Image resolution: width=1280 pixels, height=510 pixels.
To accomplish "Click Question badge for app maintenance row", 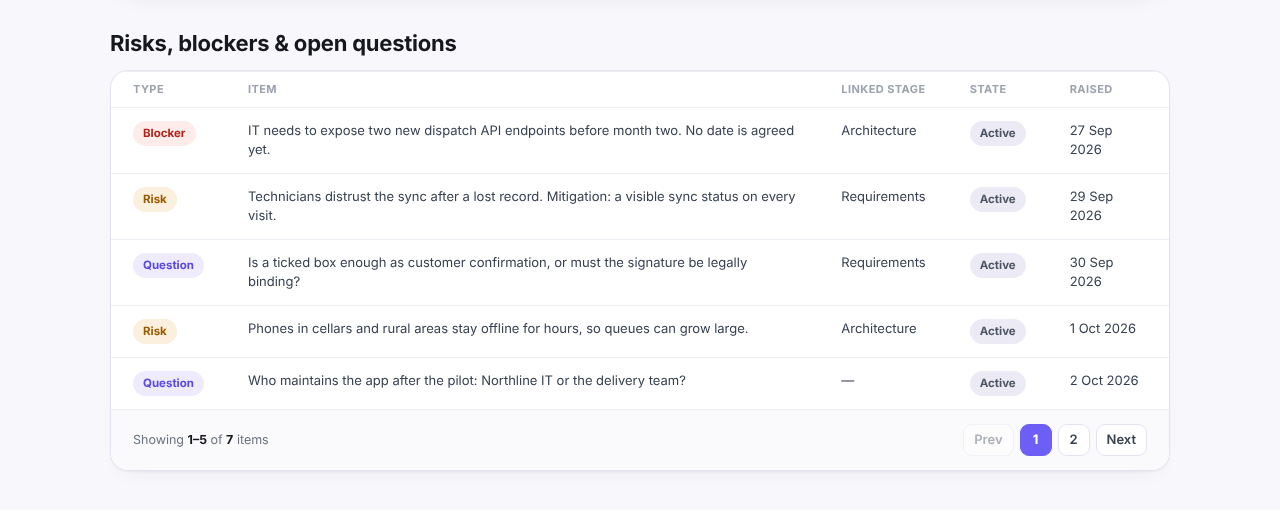I will tap(168, 383).
